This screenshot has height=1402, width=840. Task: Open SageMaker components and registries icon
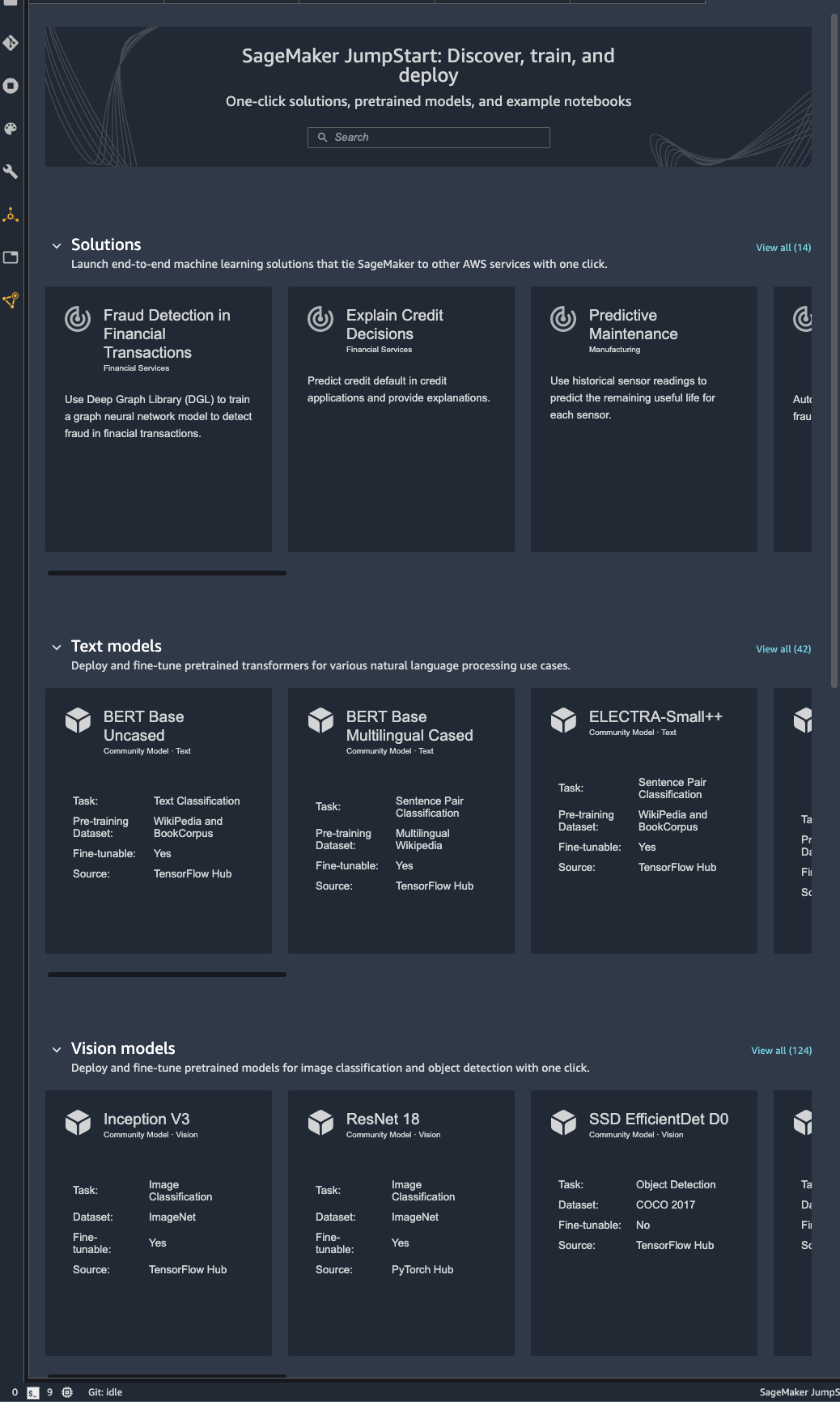point(11,215)
